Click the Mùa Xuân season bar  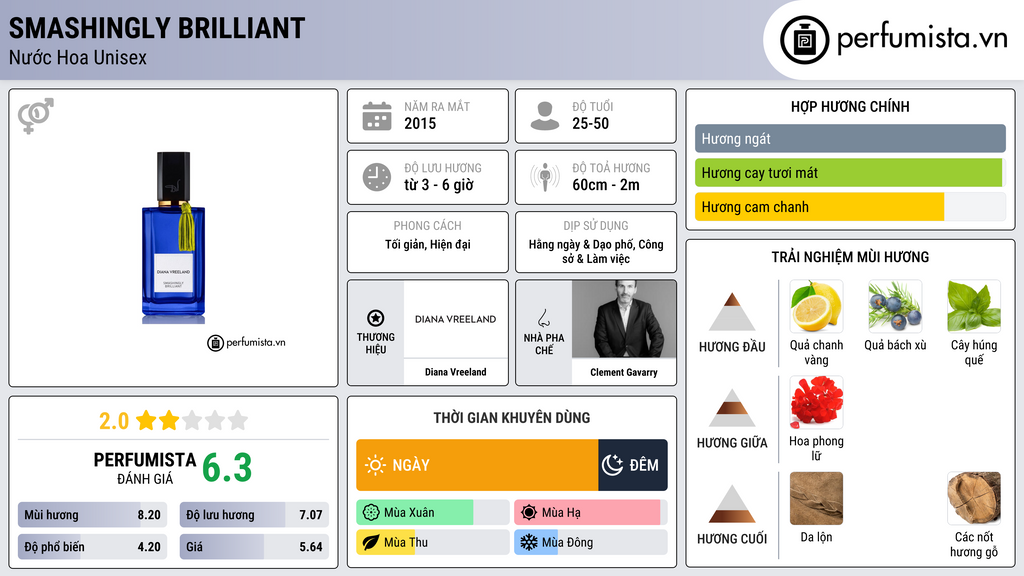point(433,513)
